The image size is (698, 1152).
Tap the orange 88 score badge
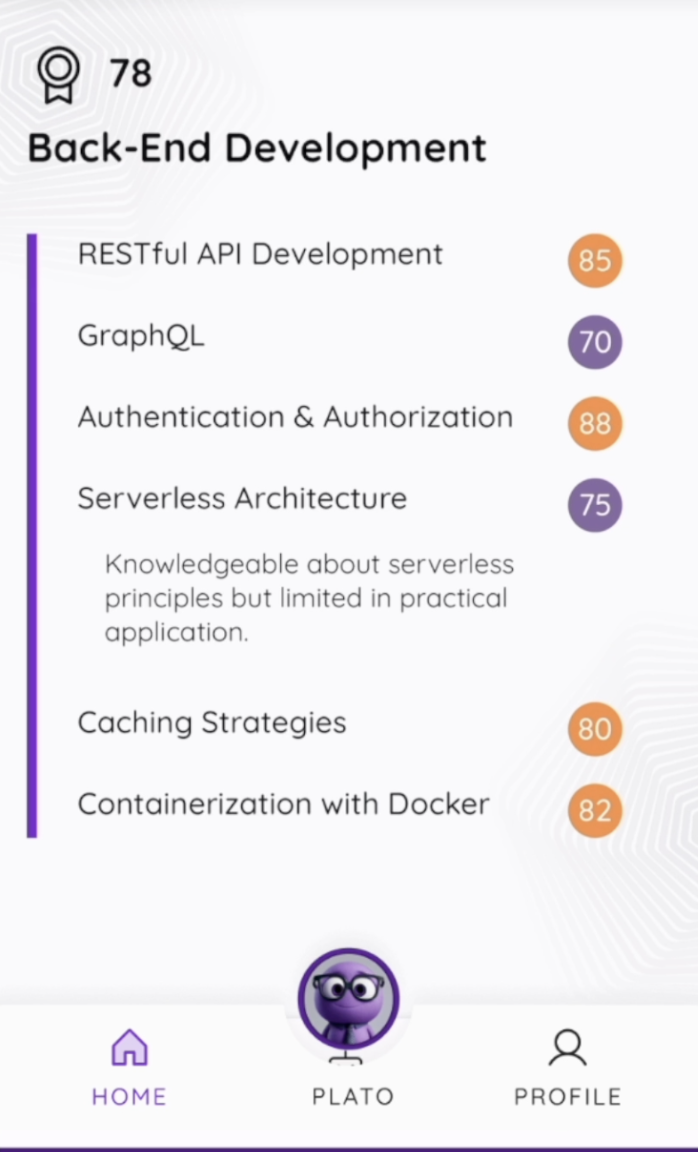click(595, 424)
